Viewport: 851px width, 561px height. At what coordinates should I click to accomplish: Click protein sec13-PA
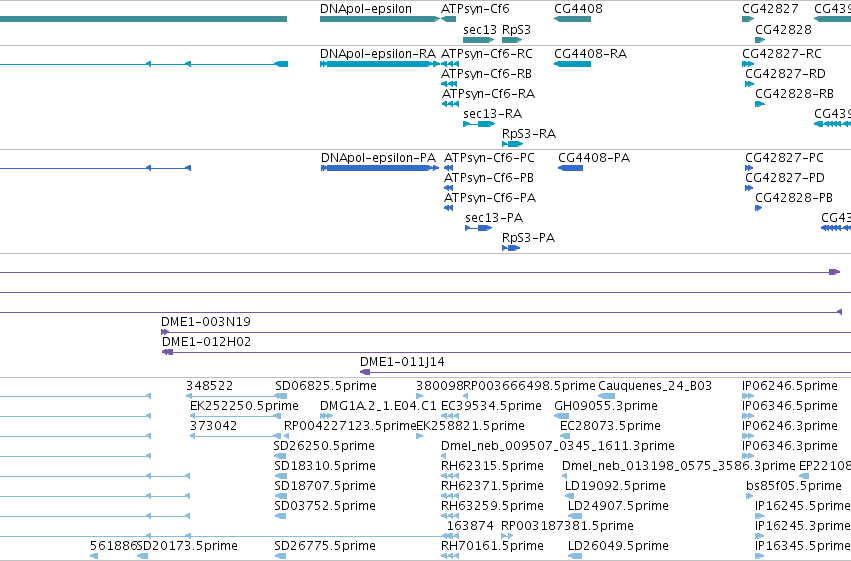494,218
